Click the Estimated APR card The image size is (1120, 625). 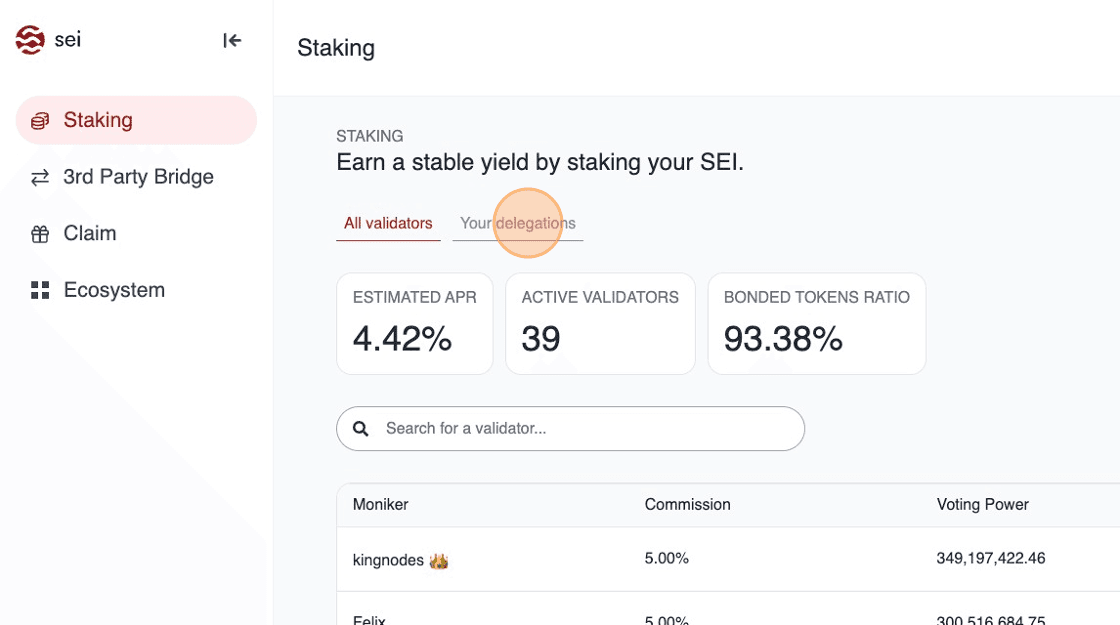point(414,324)
